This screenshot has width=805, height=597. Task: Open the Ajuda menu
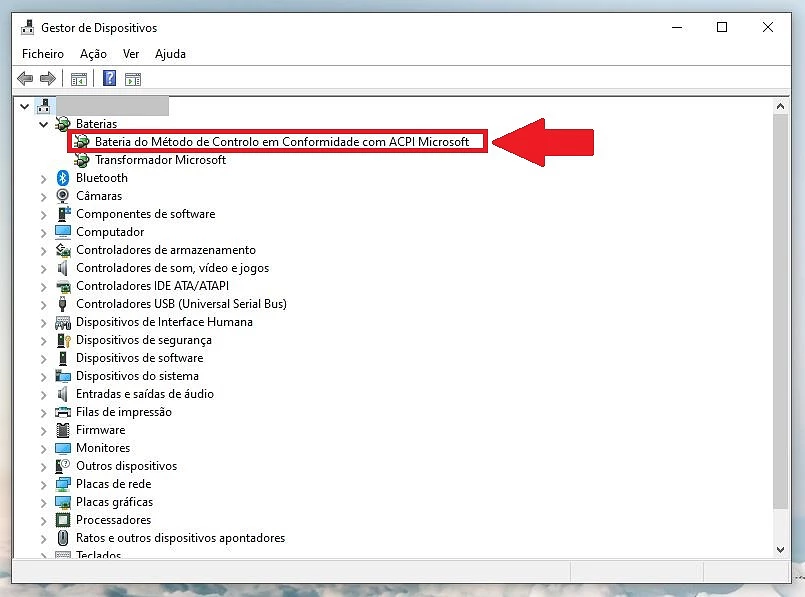170,54
